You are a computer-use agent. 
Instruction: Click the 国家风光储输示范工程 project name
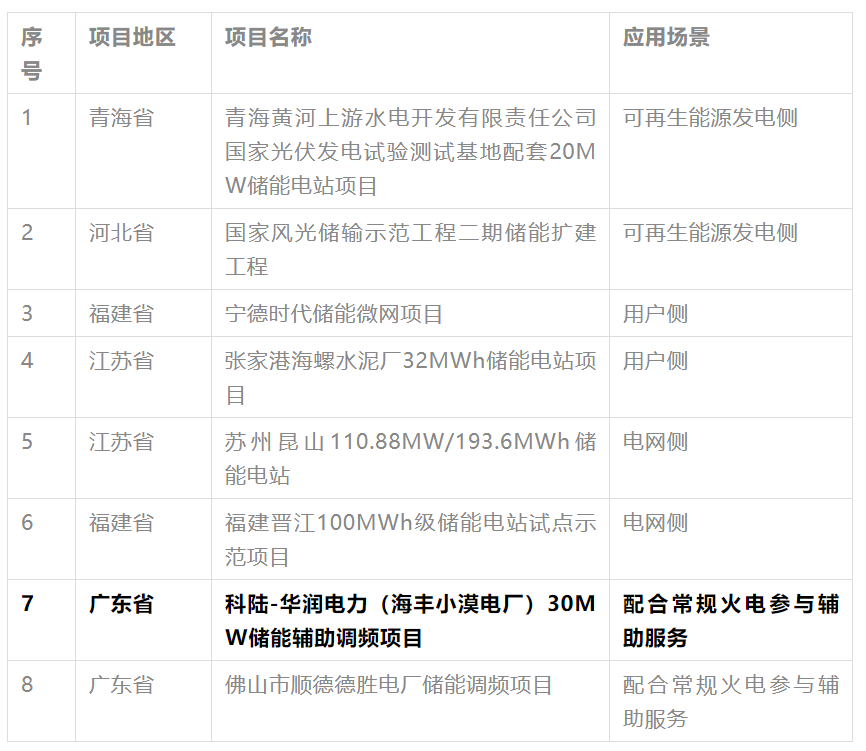coord(410,249)
